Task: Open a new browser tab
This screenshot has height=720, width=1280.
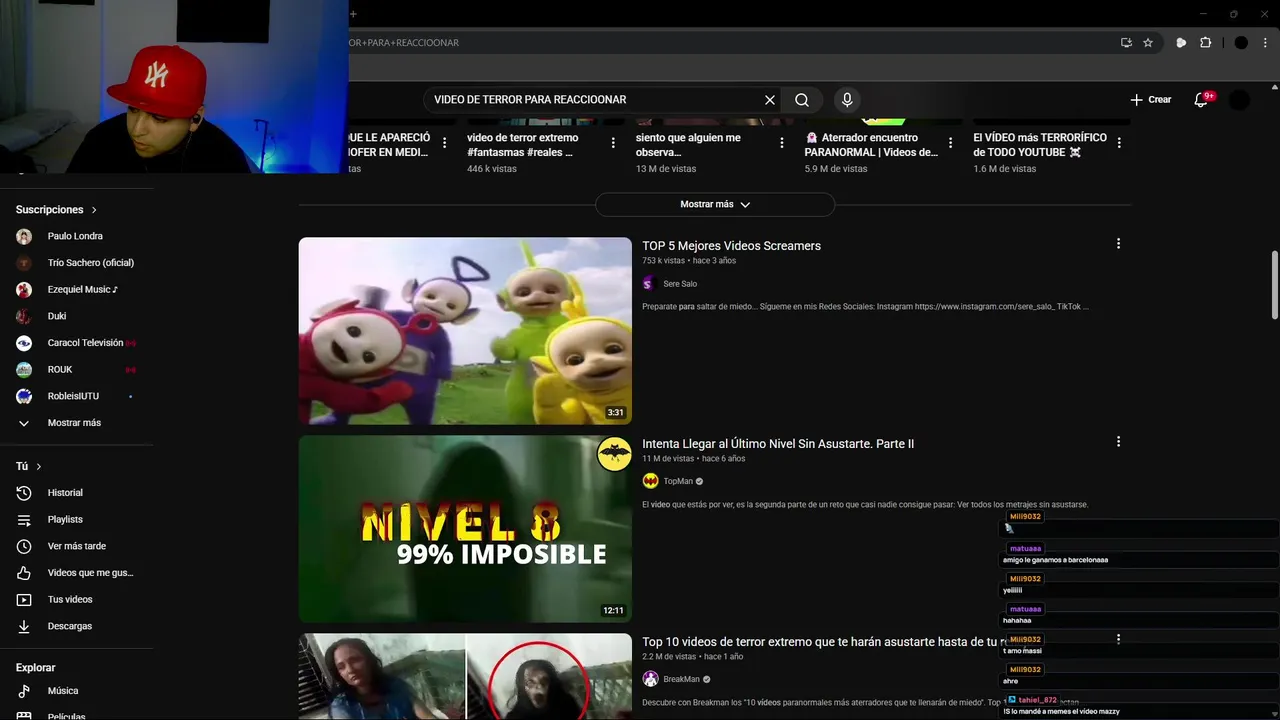Action: point(353,14)
